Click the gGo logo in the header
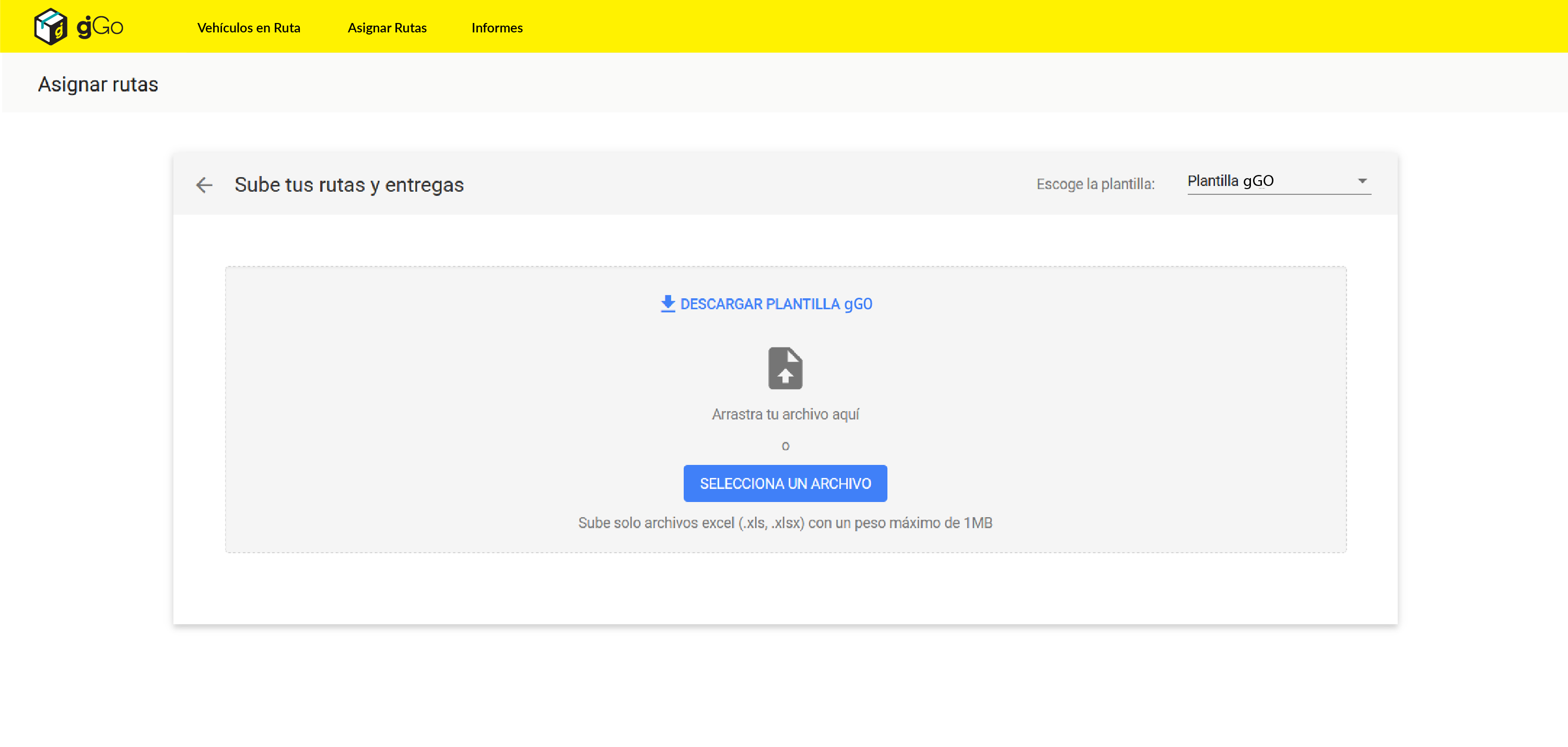This screenshot has width=1568, height=747. (x=78, y=26)
